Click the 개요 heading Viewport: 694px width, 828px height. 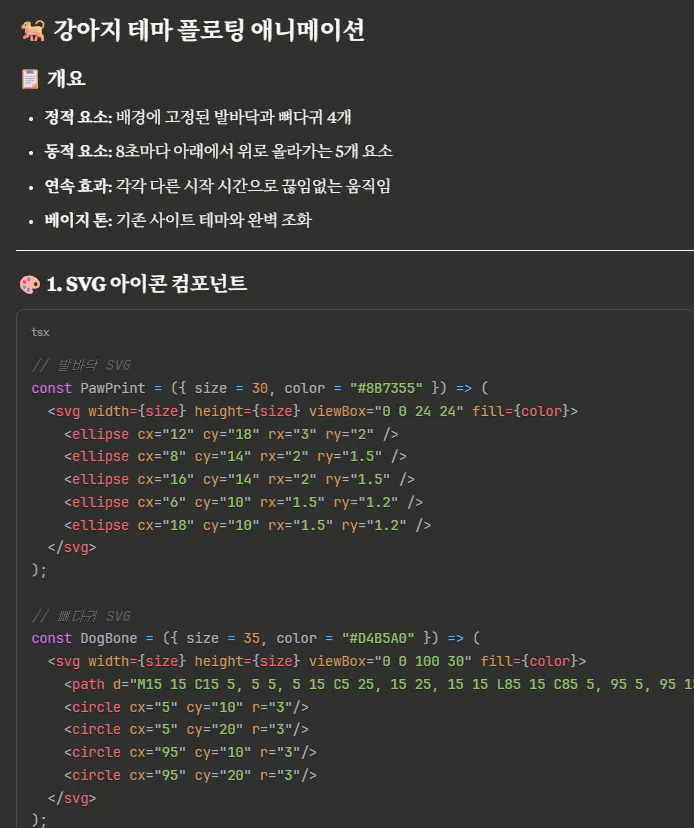(x=66, y=79)
